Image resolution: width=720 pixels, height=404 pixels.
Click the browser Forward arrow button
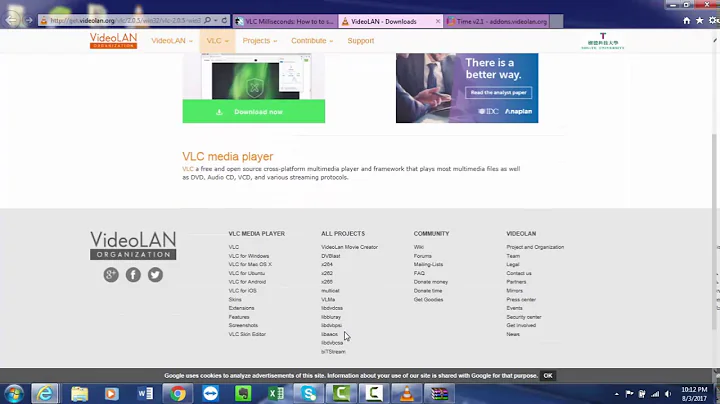pos(28,21)
